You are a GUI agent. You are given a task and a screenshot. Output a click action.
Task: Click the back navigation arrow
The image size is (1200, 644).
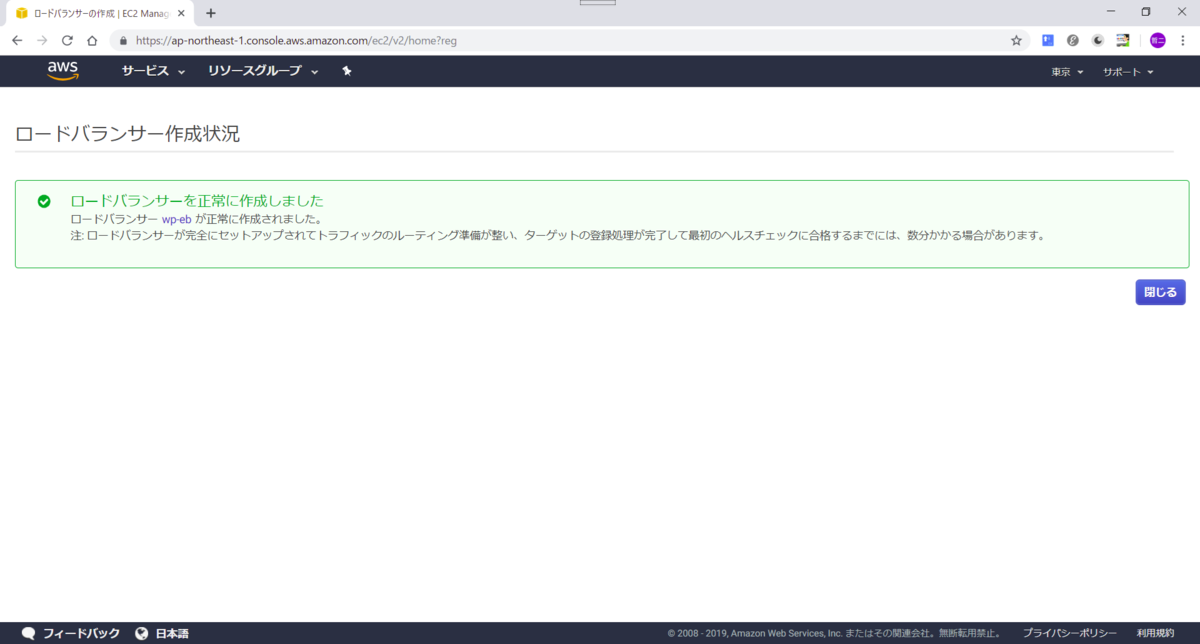tap(16, 40)
